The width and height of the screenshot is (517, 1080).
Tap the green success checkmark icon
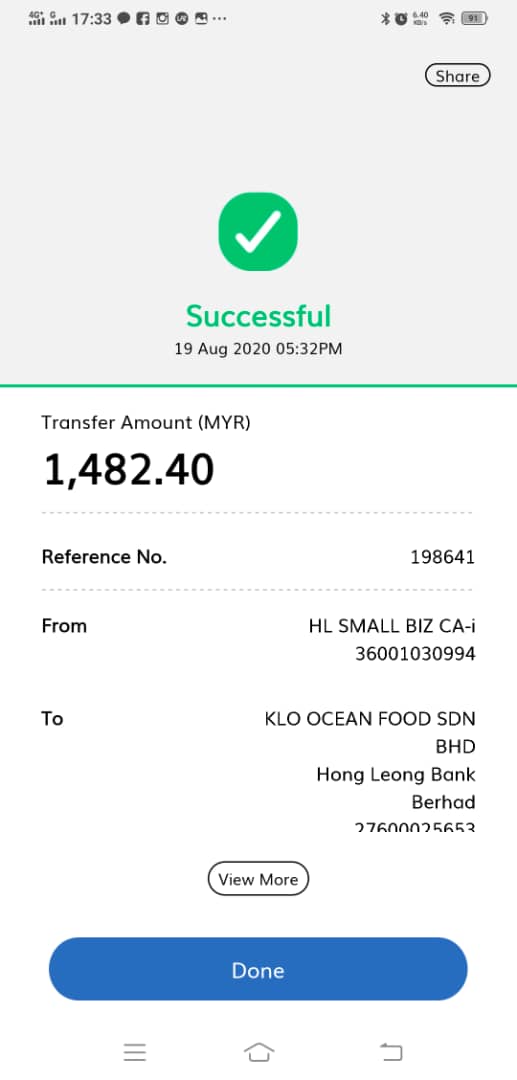click(x=258, y=231)
